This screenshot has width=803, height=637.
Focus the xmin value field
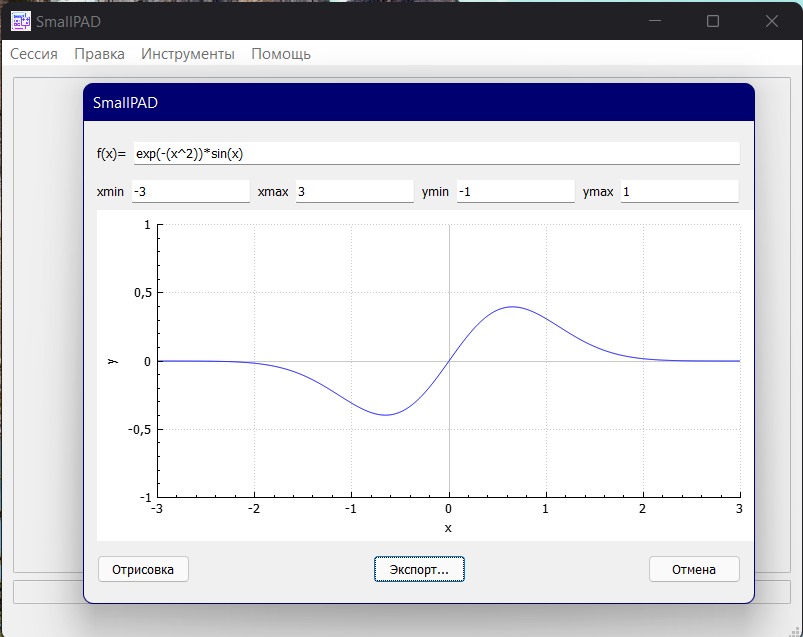tap(189, 191)
